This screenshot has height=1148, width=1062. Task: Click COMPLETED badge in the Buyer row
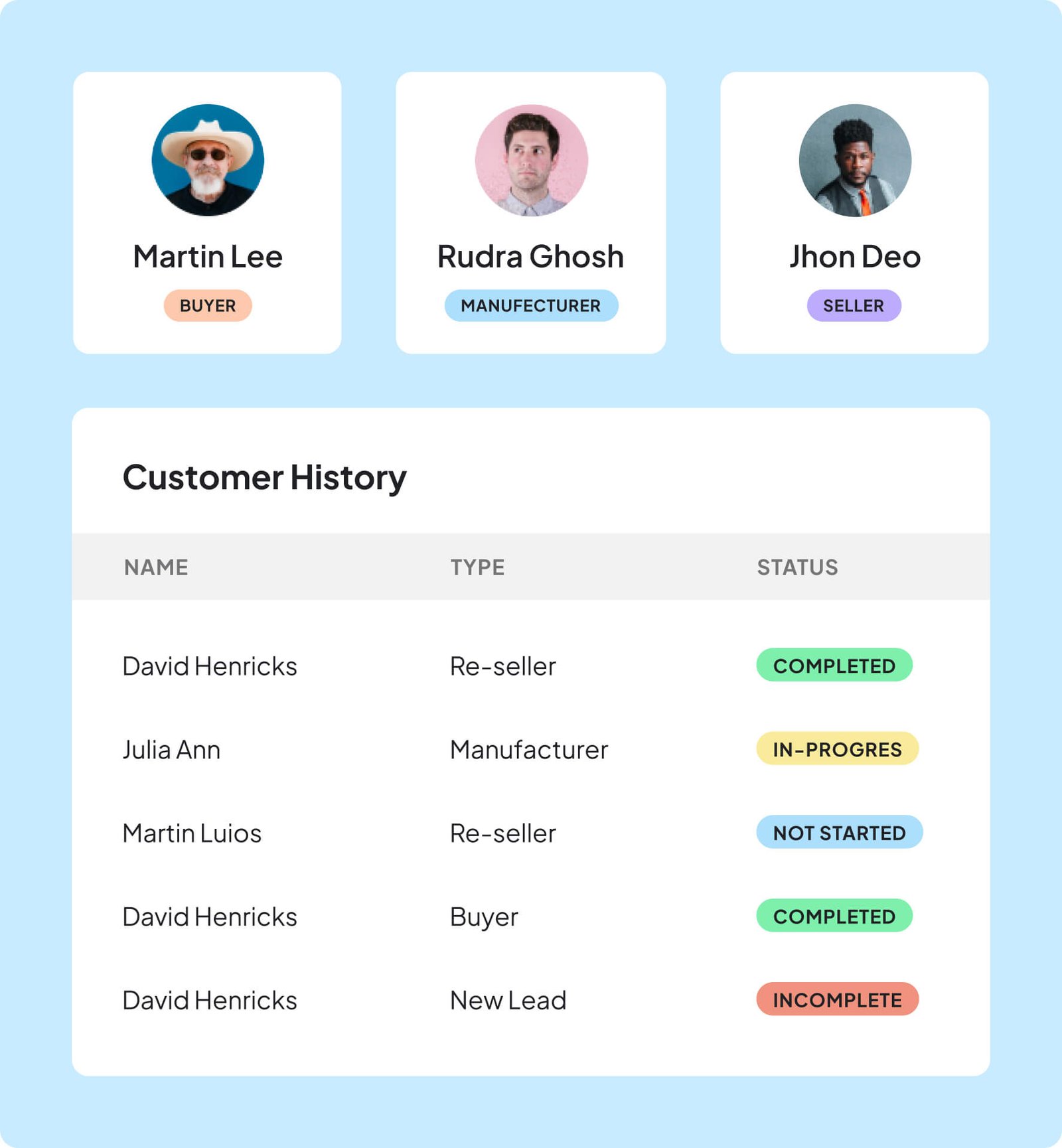(x=834, y=916)
